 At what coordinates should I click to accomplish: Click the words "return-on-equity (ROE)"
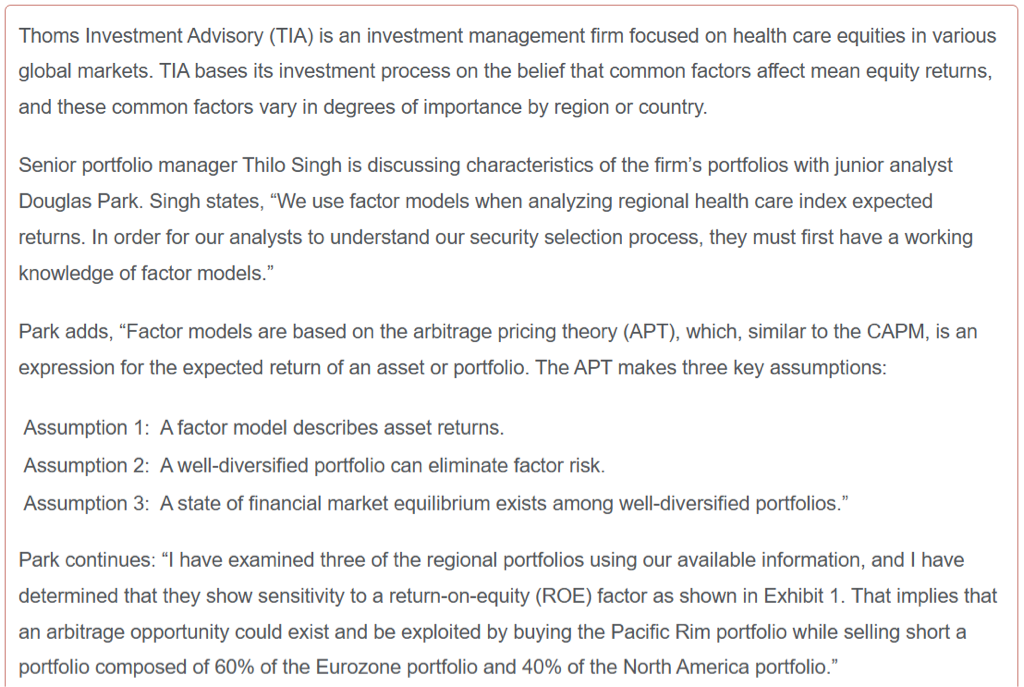(x=481, y=596)
